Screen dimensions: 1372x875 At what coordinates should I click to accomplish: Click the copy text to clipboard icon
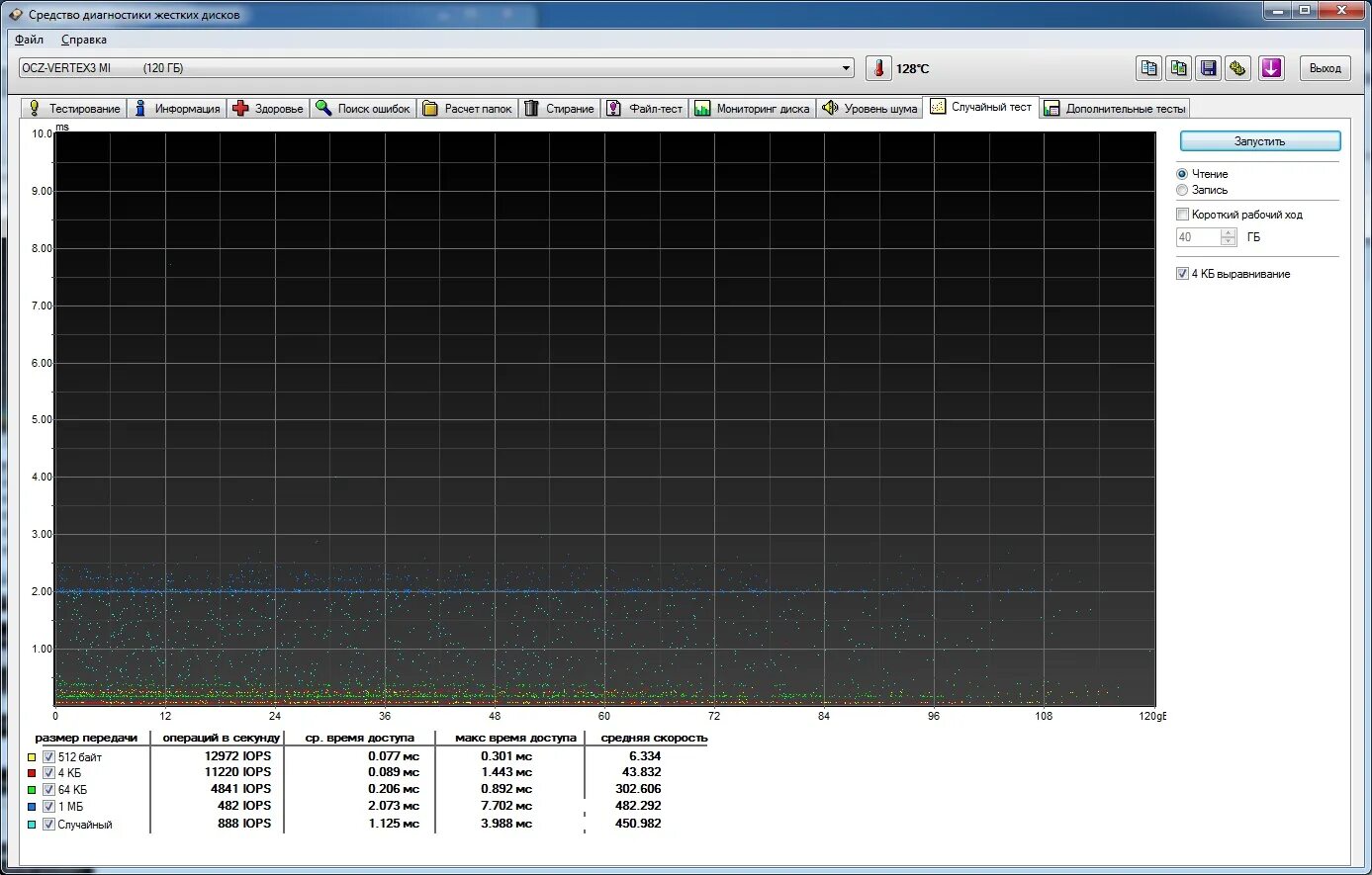coord(1148,68)
